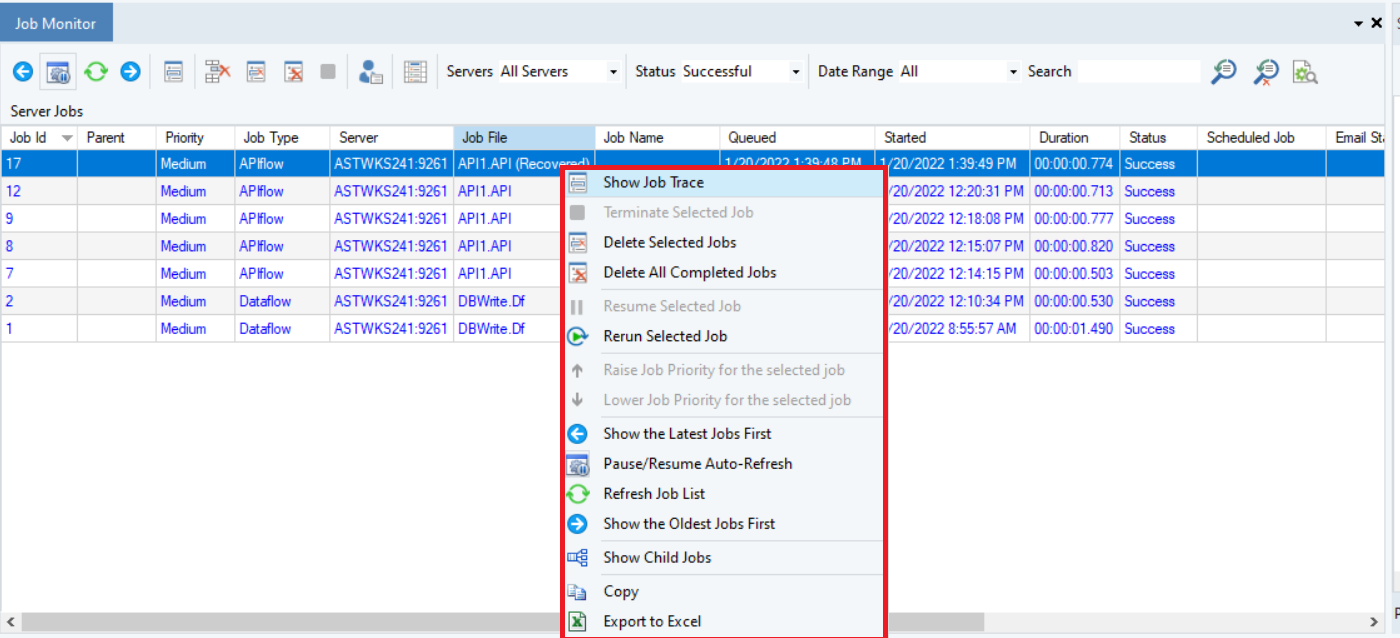Expand the Date Range dropdown
This screenshot has width=1400, height=638.
1013,72
